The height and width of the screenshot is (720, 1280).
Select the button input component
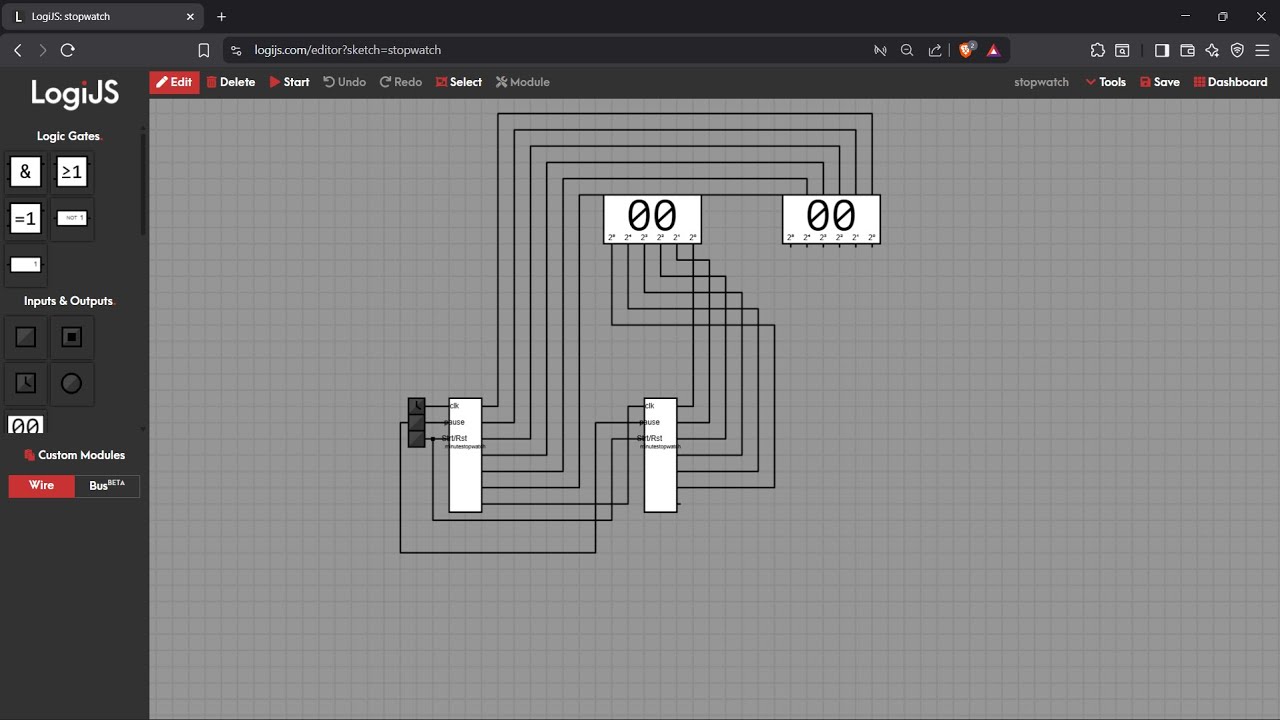pyautogui.click(x=72, y=338)
